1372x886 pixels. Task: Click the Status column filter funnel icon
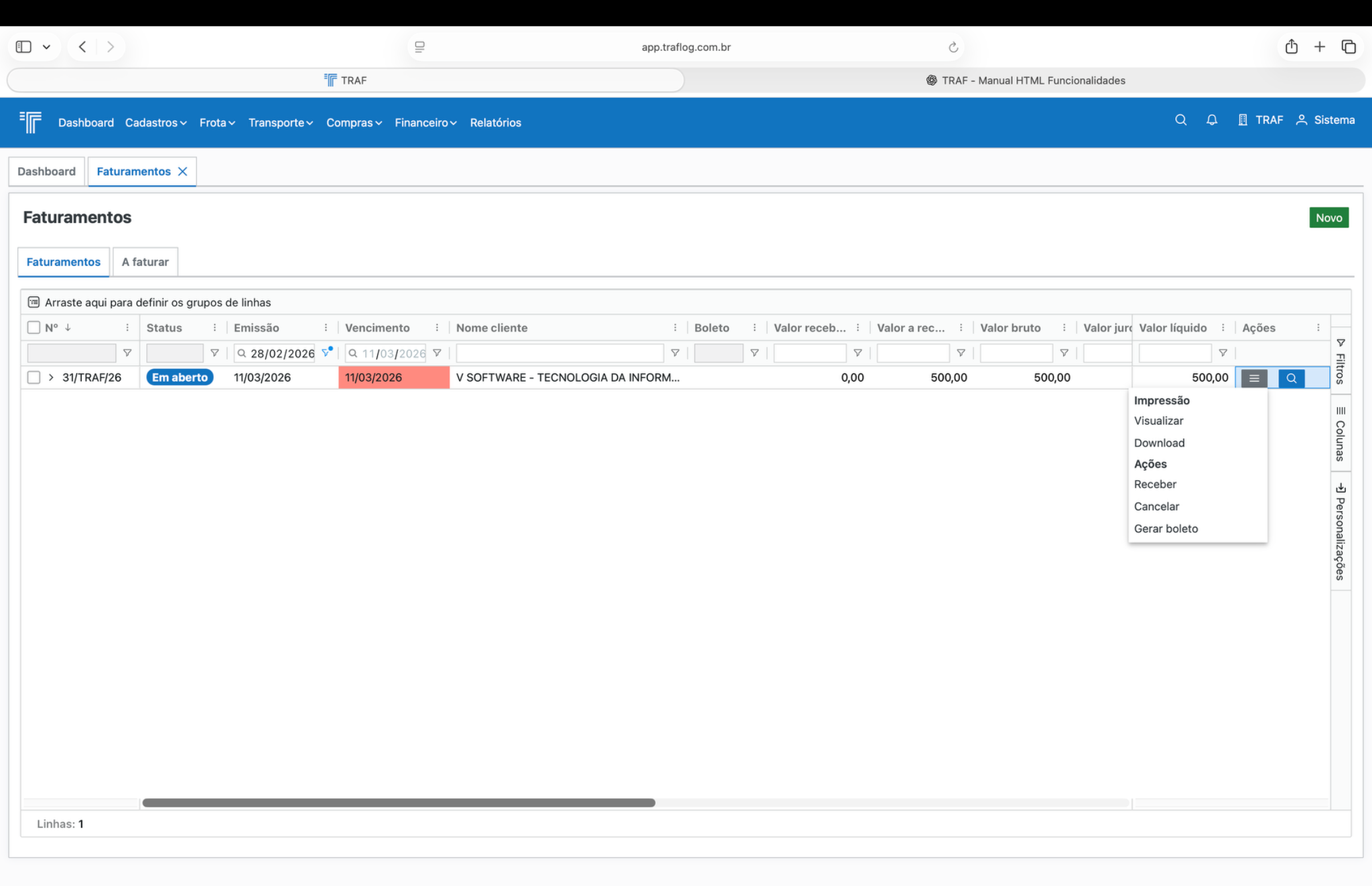tap(214, 353)
